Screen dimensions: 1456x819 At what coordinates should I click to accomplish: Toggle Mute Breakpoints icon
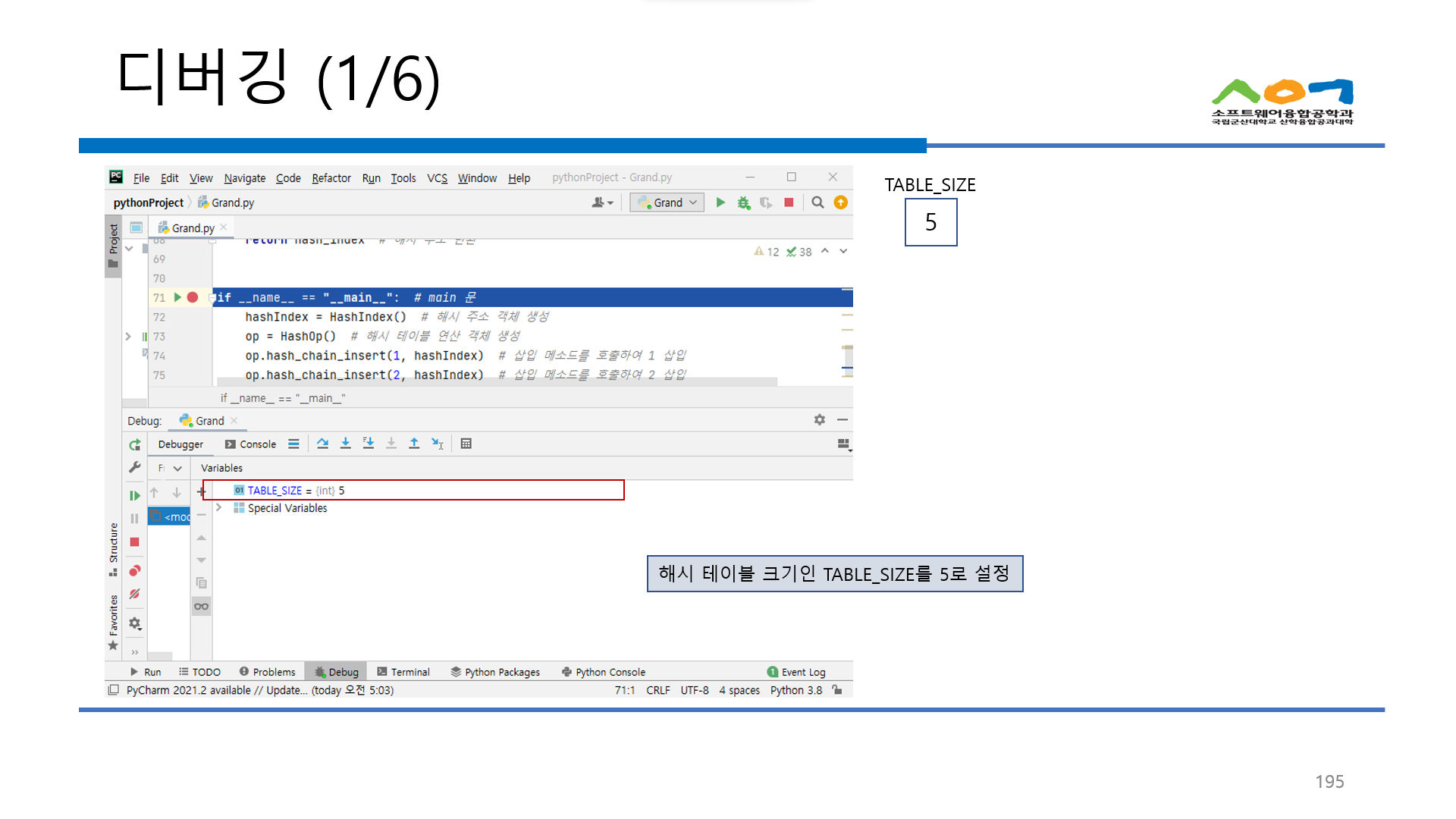(135, 594)
